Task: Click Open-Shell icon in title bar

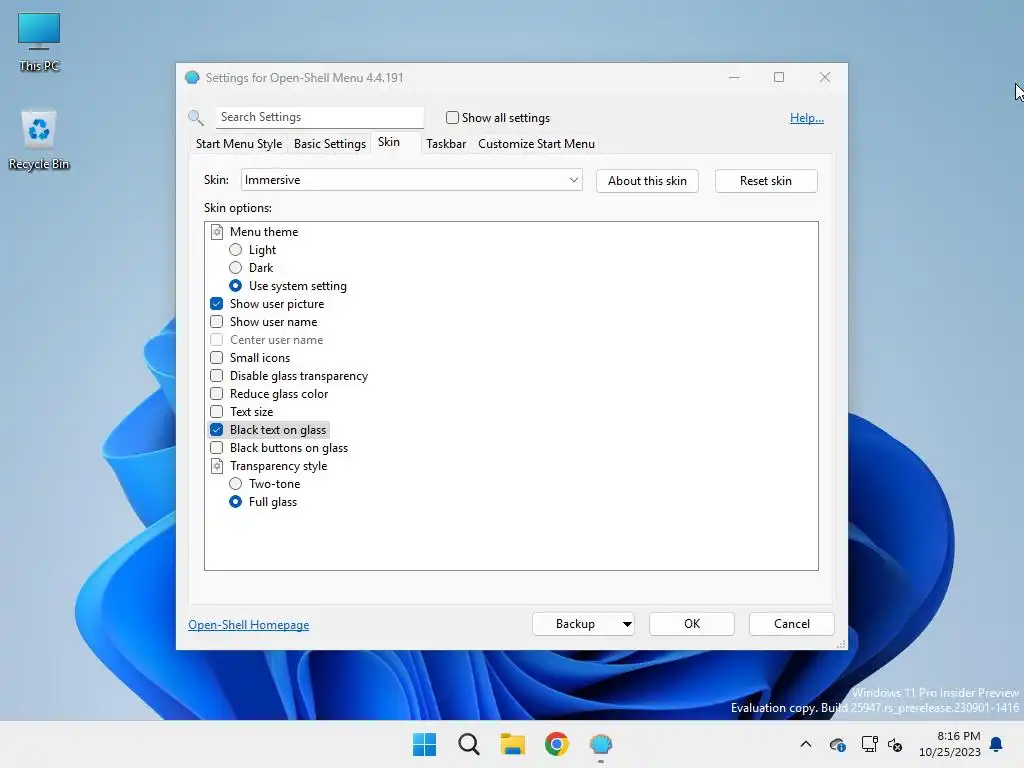Action: (192, 78)
